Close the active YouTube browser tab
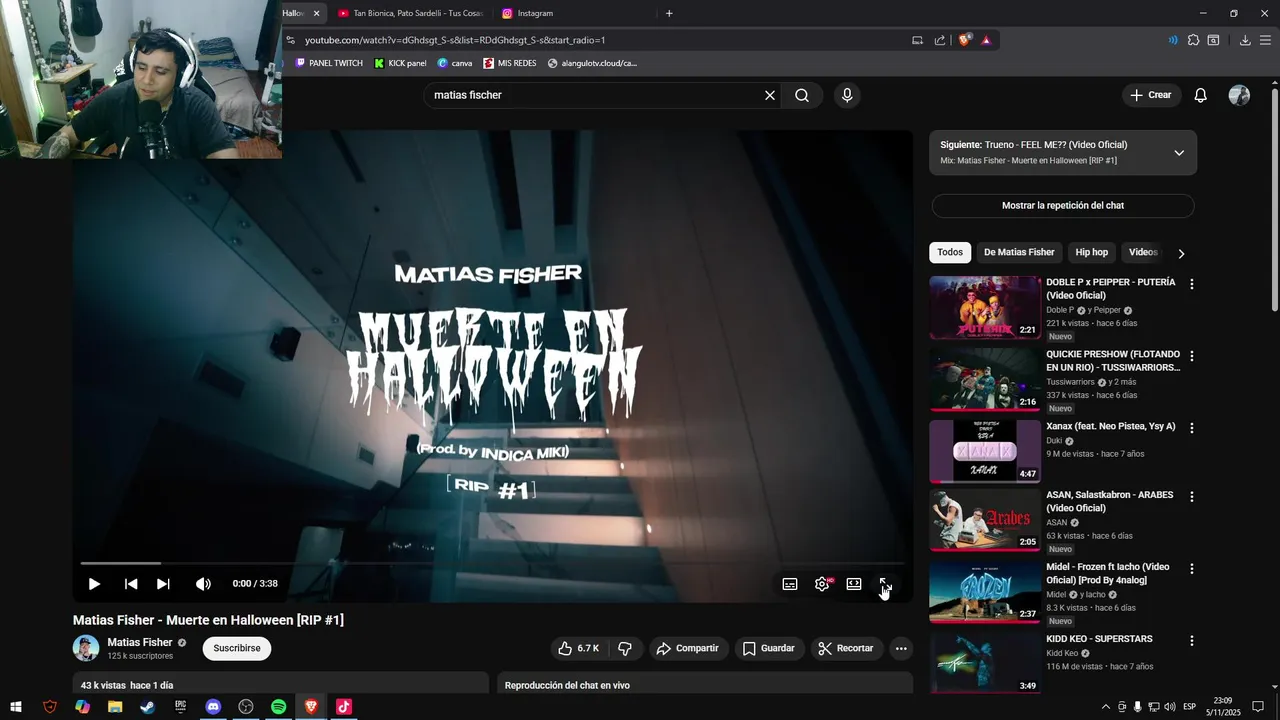The image size is (1280, 720). point(317,13)
